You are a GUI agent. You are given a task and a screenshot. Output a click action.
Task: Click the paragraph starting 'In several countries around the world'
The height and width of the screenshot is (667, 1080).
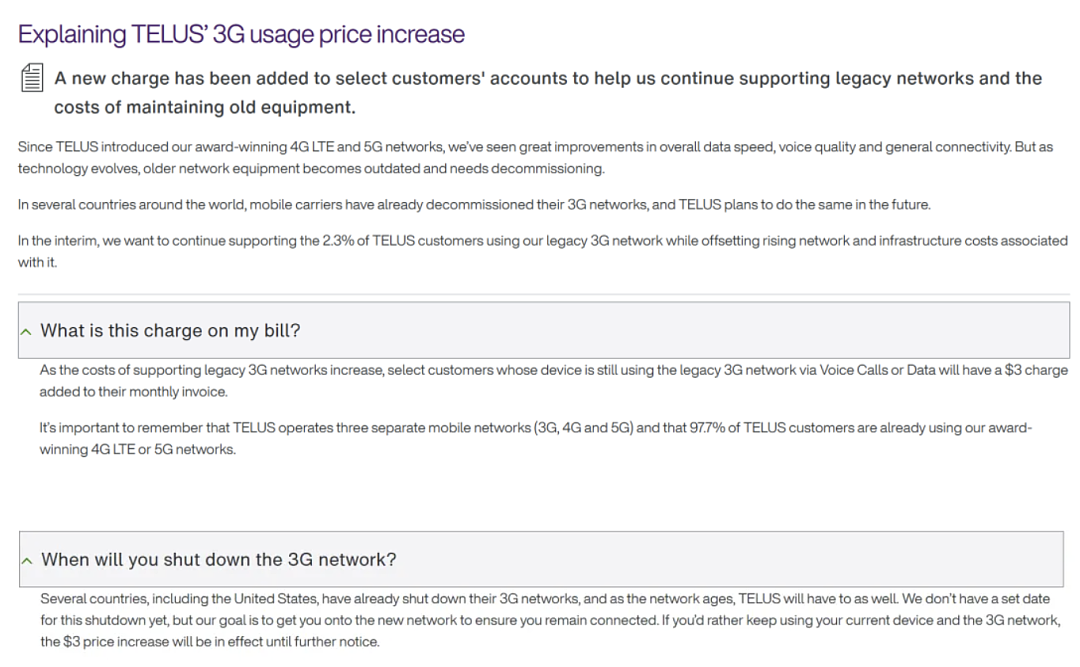[x=474, y=205]
